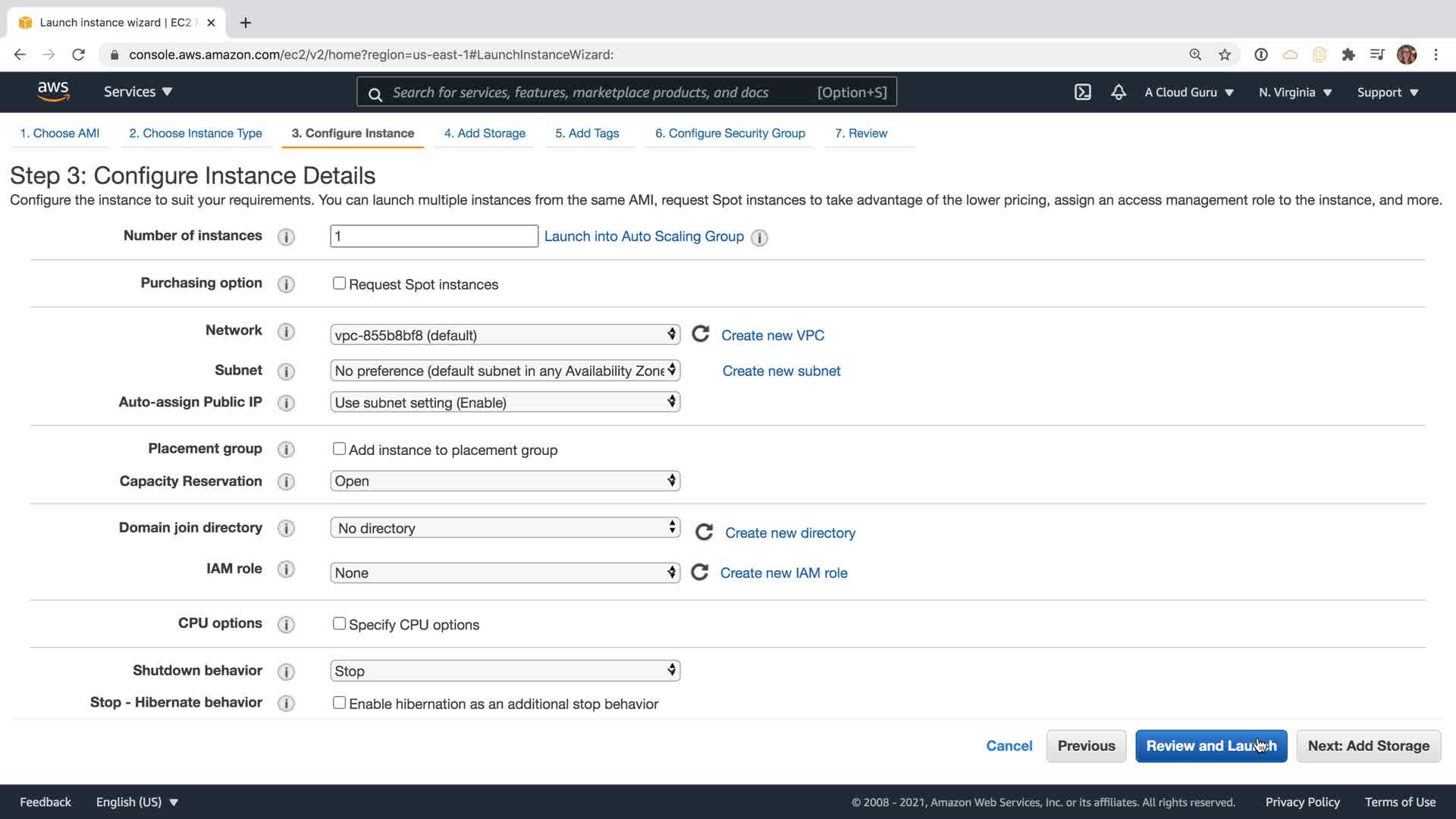
Task: Enable Request Spot instances checkbox
Action: [x=339, y=284]
